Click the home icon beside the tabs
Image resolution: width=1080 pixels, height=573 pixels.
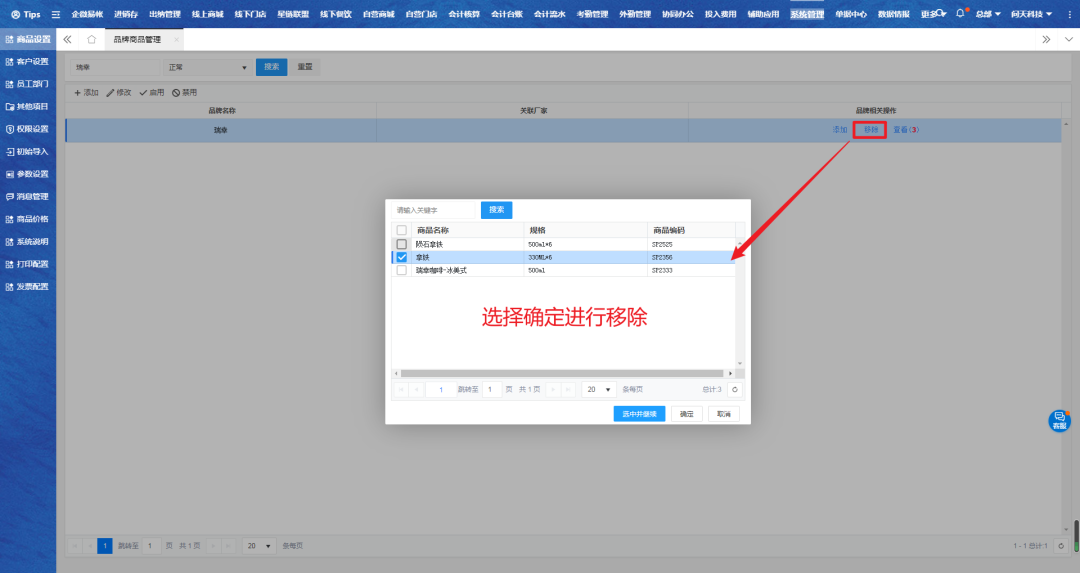(91, 39)
